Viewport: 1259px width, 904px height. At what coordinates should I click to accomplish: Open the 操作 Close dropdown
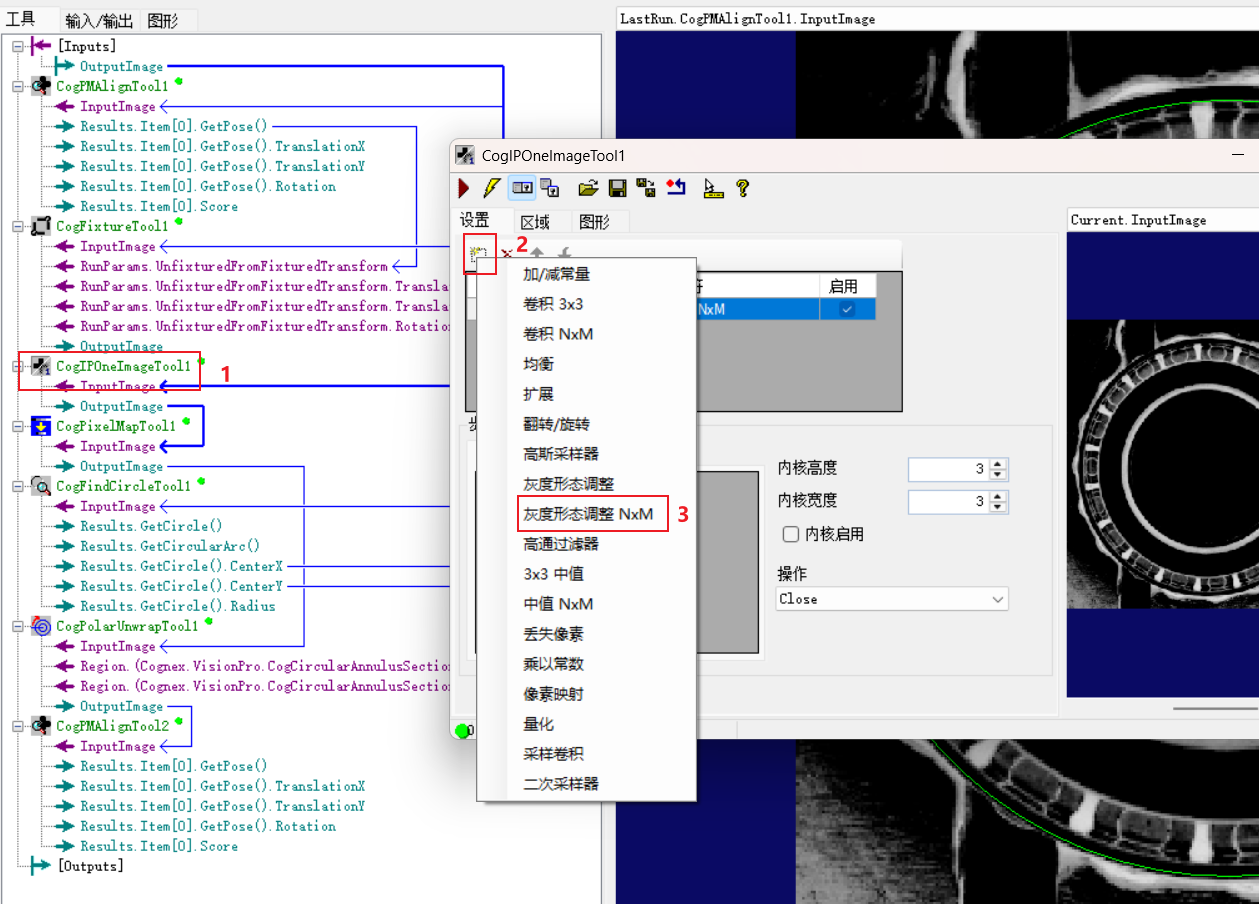point(893,599)
